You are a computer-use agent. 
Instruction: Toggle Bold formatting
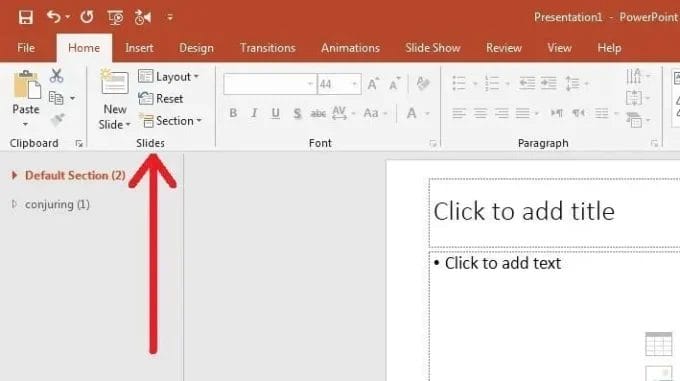[x=233, y=113]
